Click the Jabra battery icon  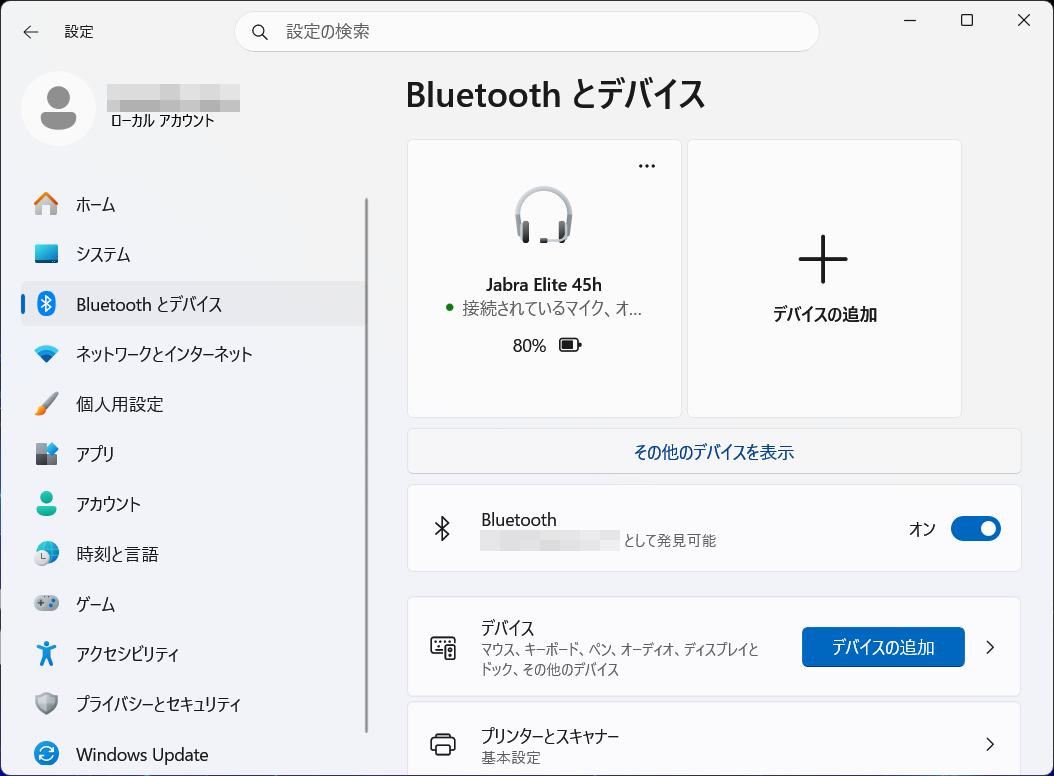coord(570,345)
